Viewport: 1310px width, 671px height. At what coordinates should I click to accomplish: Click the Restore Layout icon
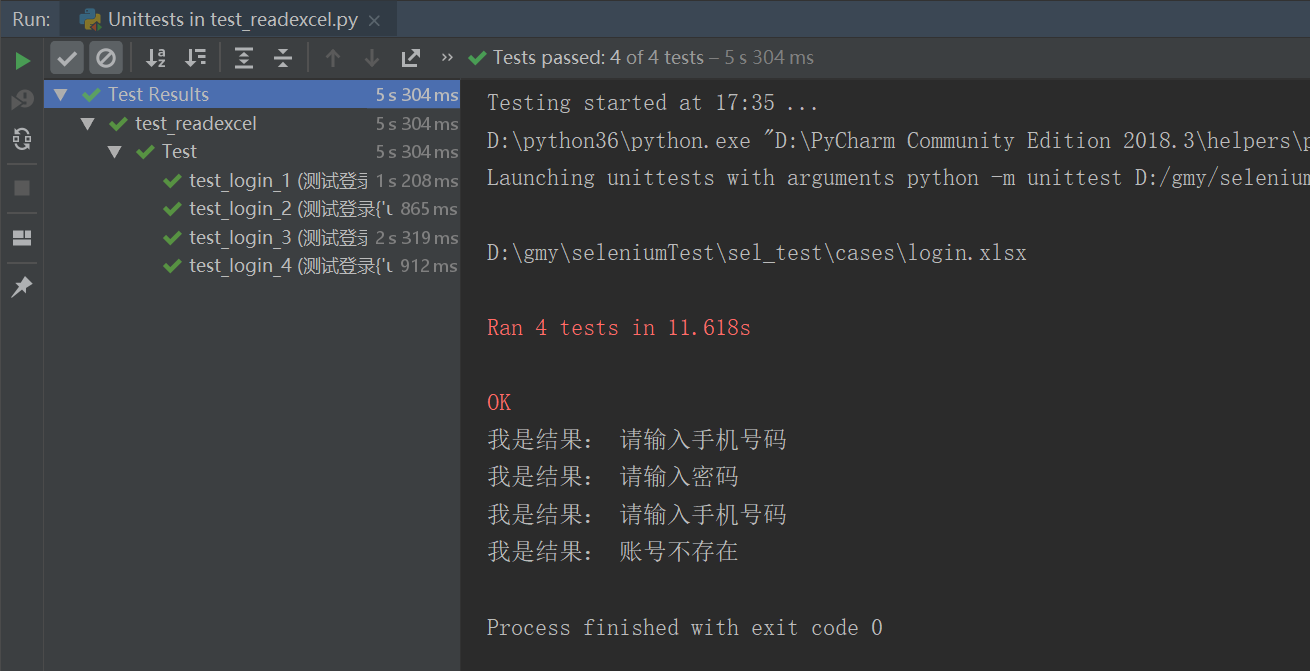pyautogui.click(x=22, y=238)
